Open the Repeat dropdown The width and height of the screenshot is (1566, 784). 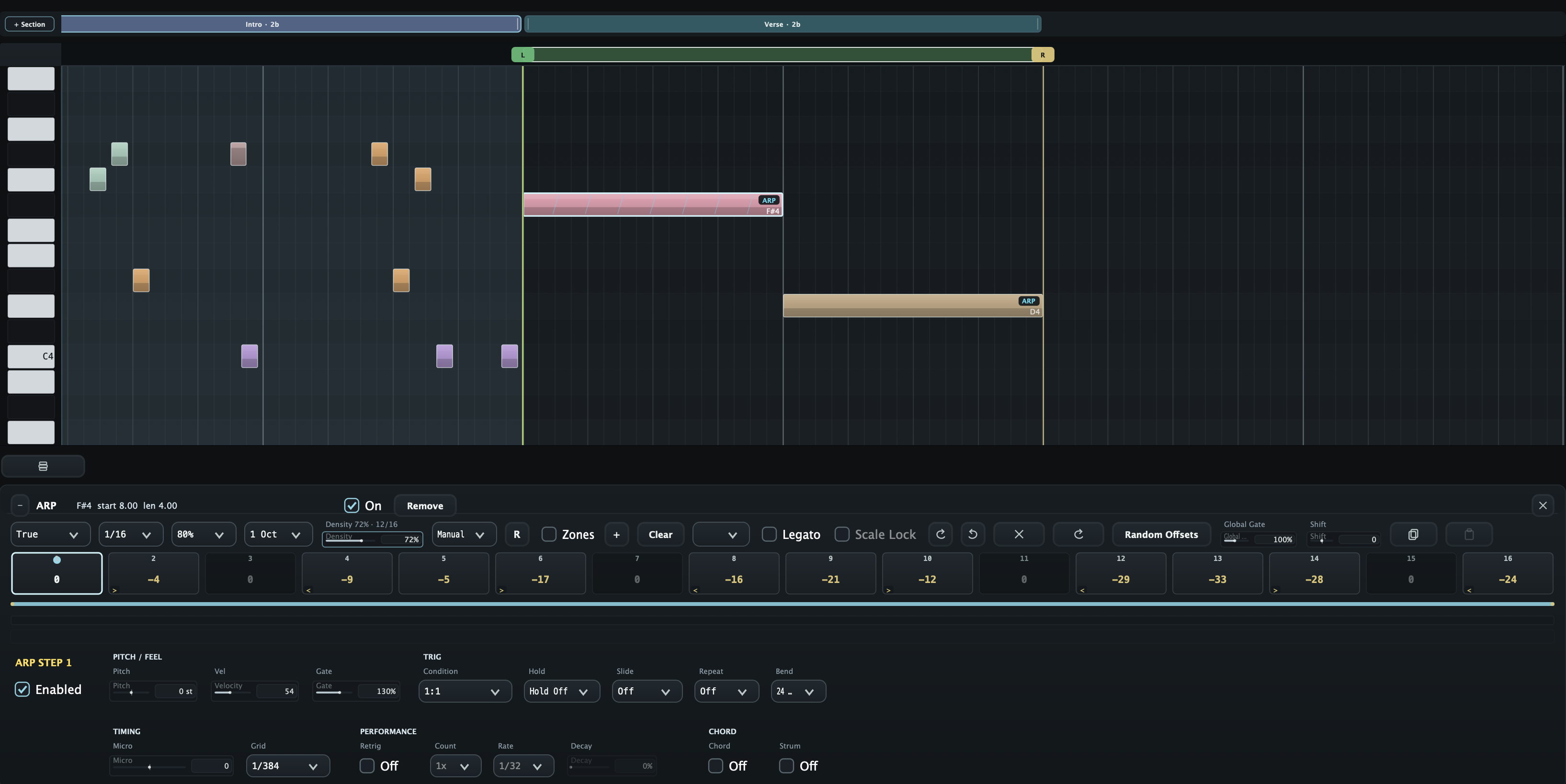pyautogui.click(x=726, y=691)
